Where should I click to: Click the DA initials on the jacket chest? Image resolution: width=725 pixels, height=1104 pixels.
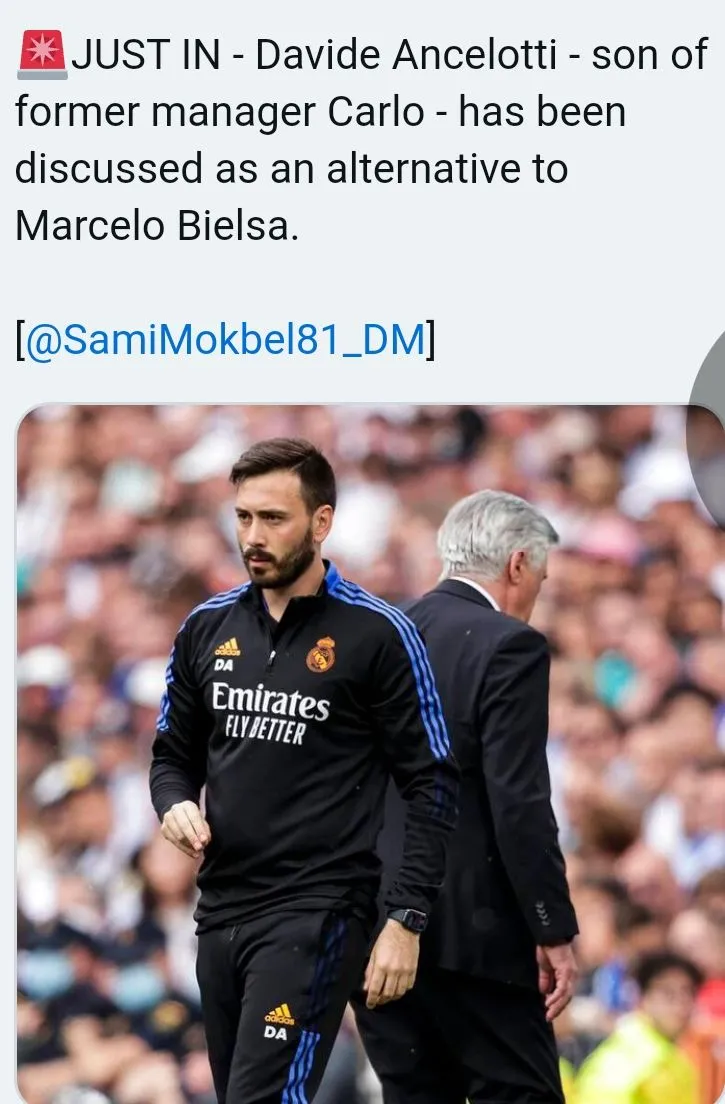(224, 665)
